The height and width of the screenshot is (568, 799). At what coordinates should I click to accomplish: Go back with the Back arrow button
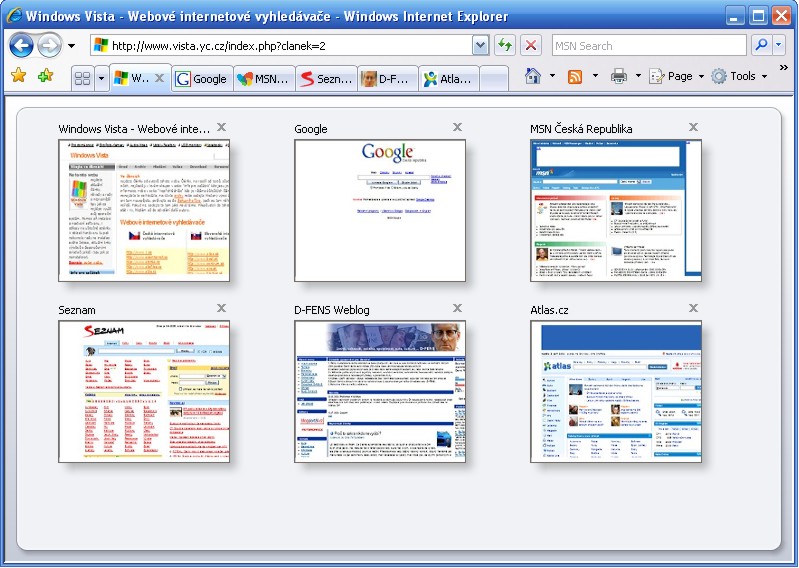pyautogui.click(x=21, y=46)
